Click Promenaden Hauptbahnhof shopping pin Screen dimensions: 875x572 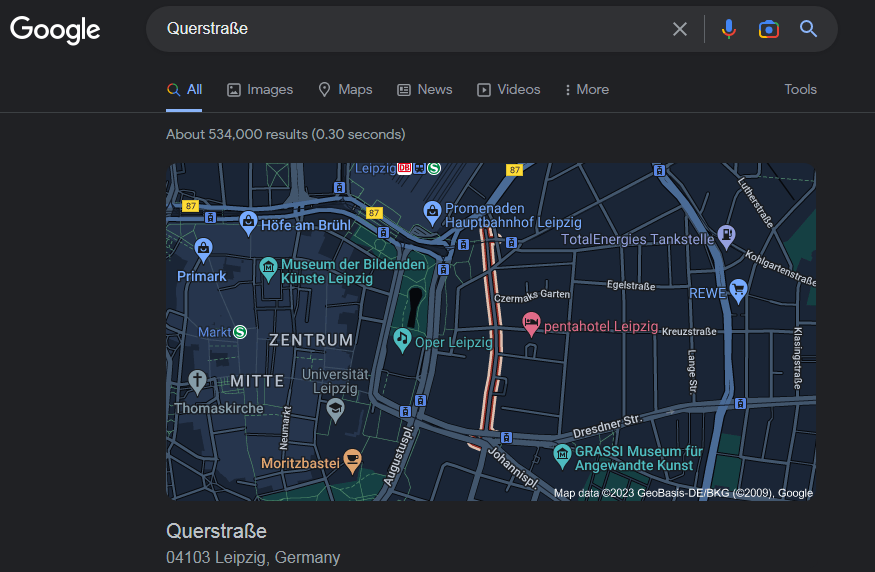pyautogui.click(x=432, y=213)
